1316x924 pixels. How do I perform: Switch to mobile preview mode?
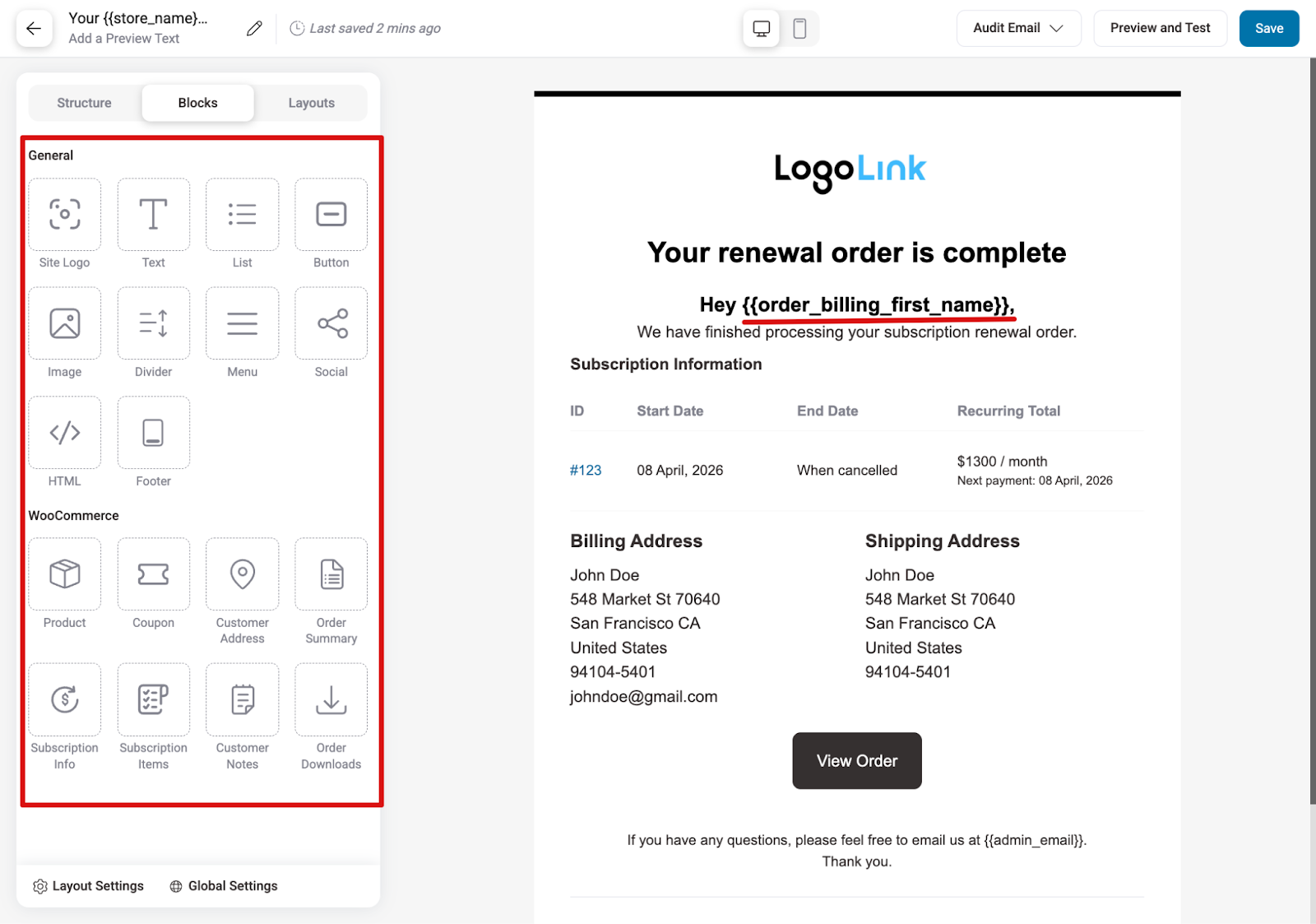(799, 27)
